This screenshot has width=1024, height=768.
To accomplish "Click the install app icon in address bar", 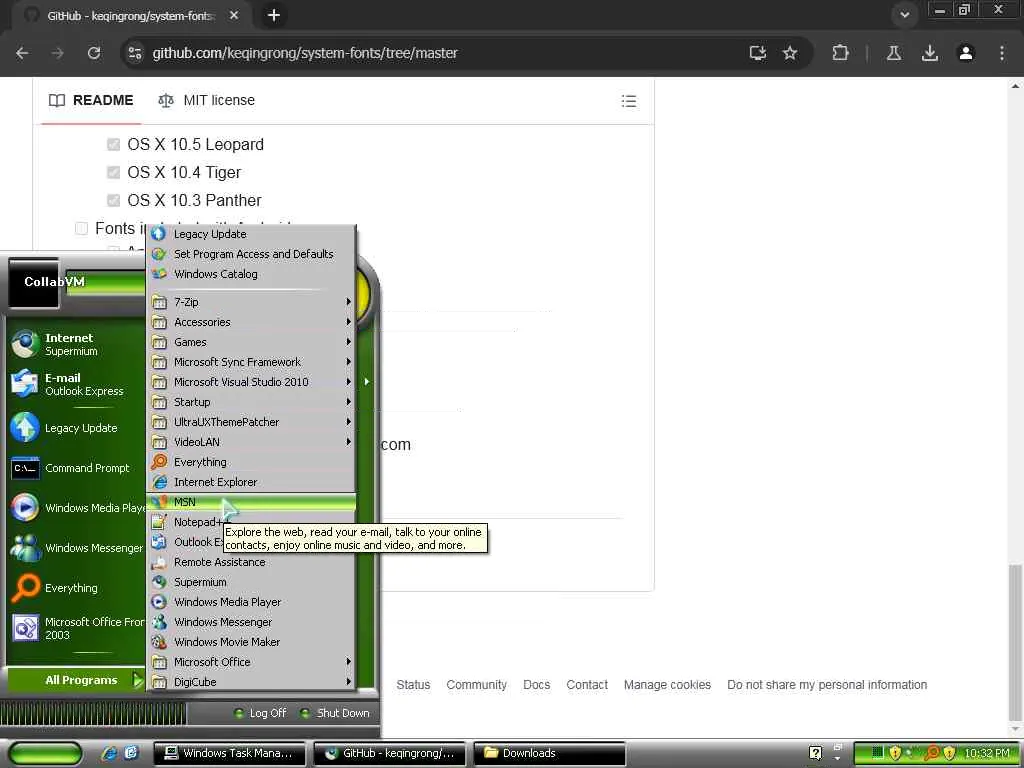I will 758,53.
